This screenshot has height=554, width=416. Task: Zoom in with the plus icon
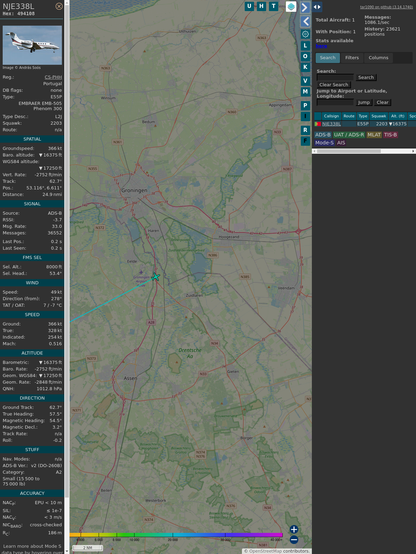tap(294, 529)
